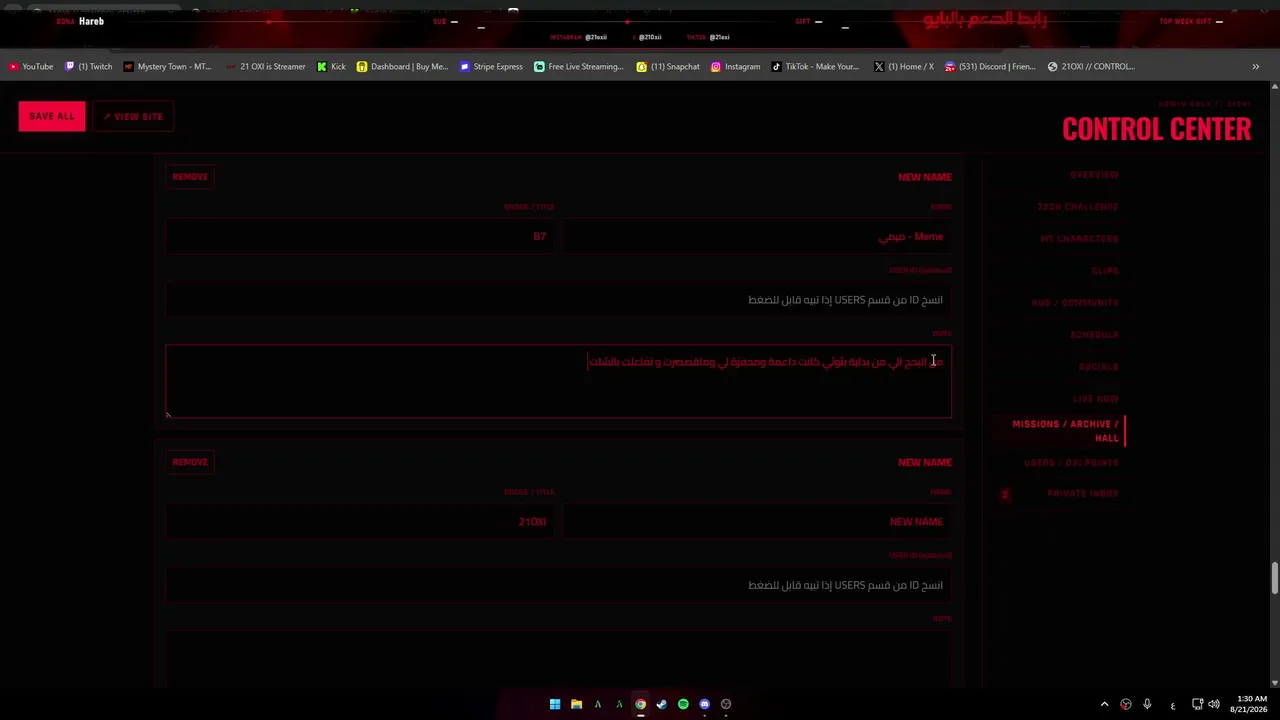
Task: Remove the Meme entry with REMOVE button
Action: [x=190, y=177]
